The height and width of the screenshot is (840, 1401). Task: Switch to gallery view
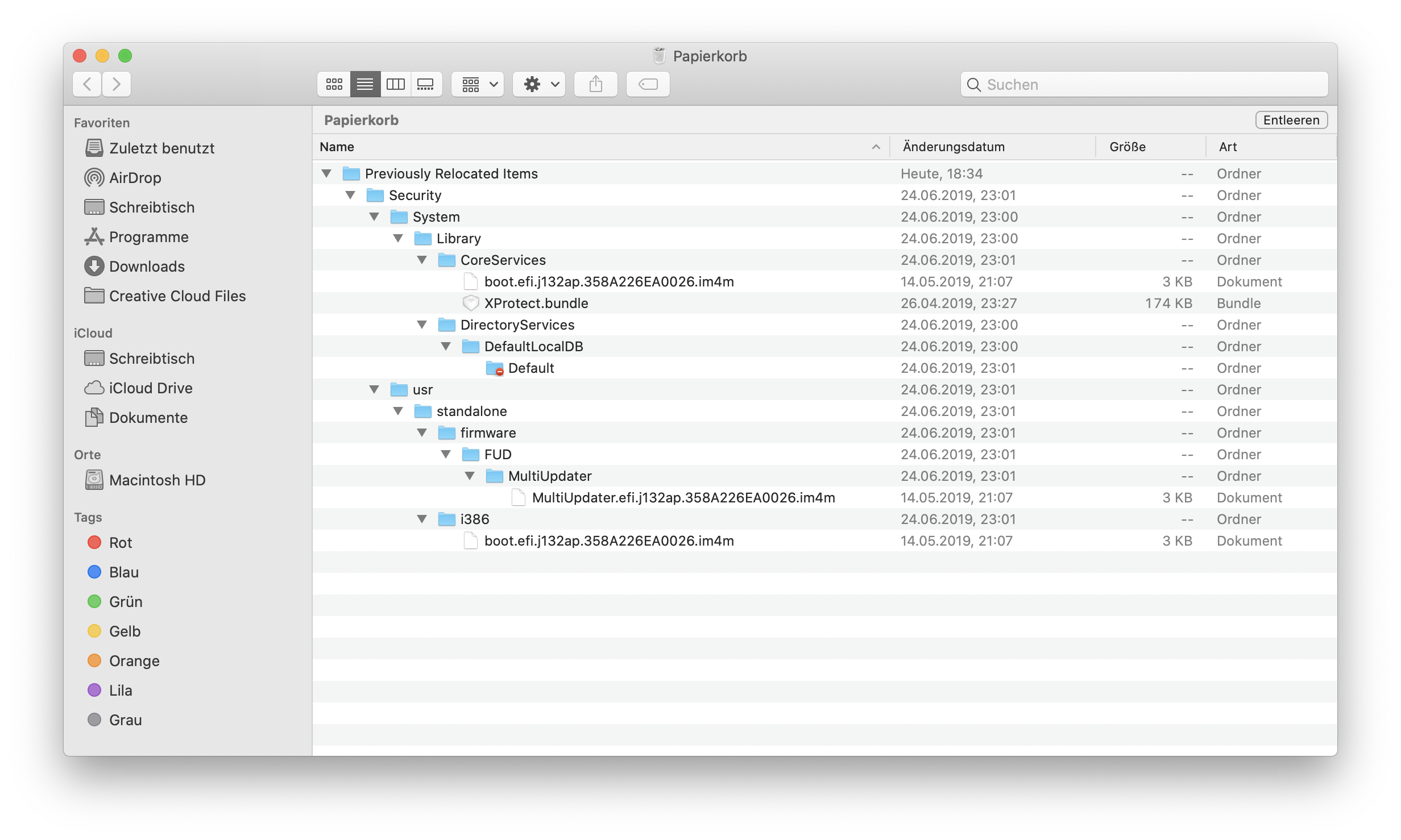(x=426, y=85)
